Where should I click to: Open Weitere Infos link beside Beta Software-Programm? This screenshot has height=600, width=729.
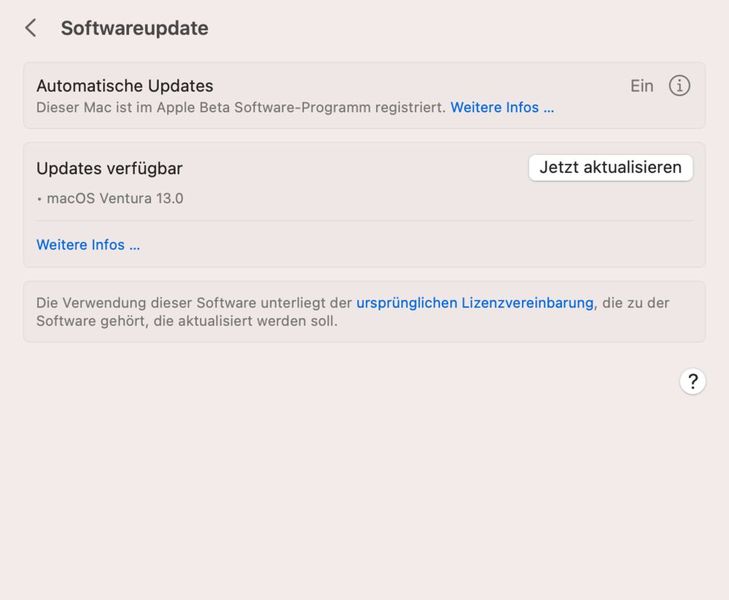[x=502, y=107]
